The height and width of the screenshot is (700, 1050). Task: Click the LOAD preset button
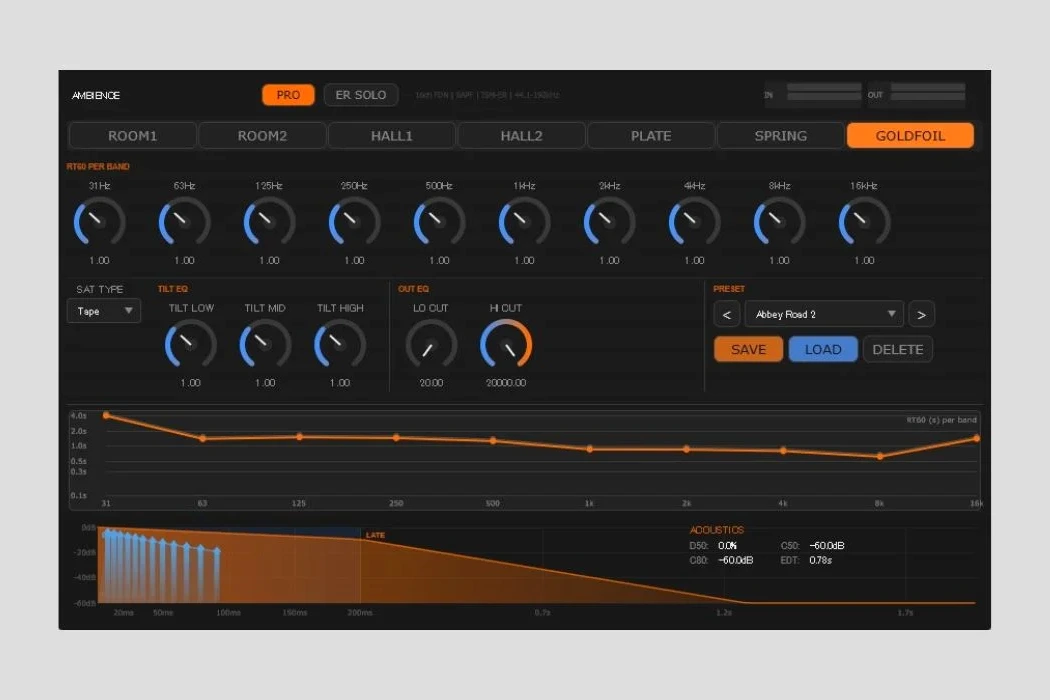click(823, 350)
